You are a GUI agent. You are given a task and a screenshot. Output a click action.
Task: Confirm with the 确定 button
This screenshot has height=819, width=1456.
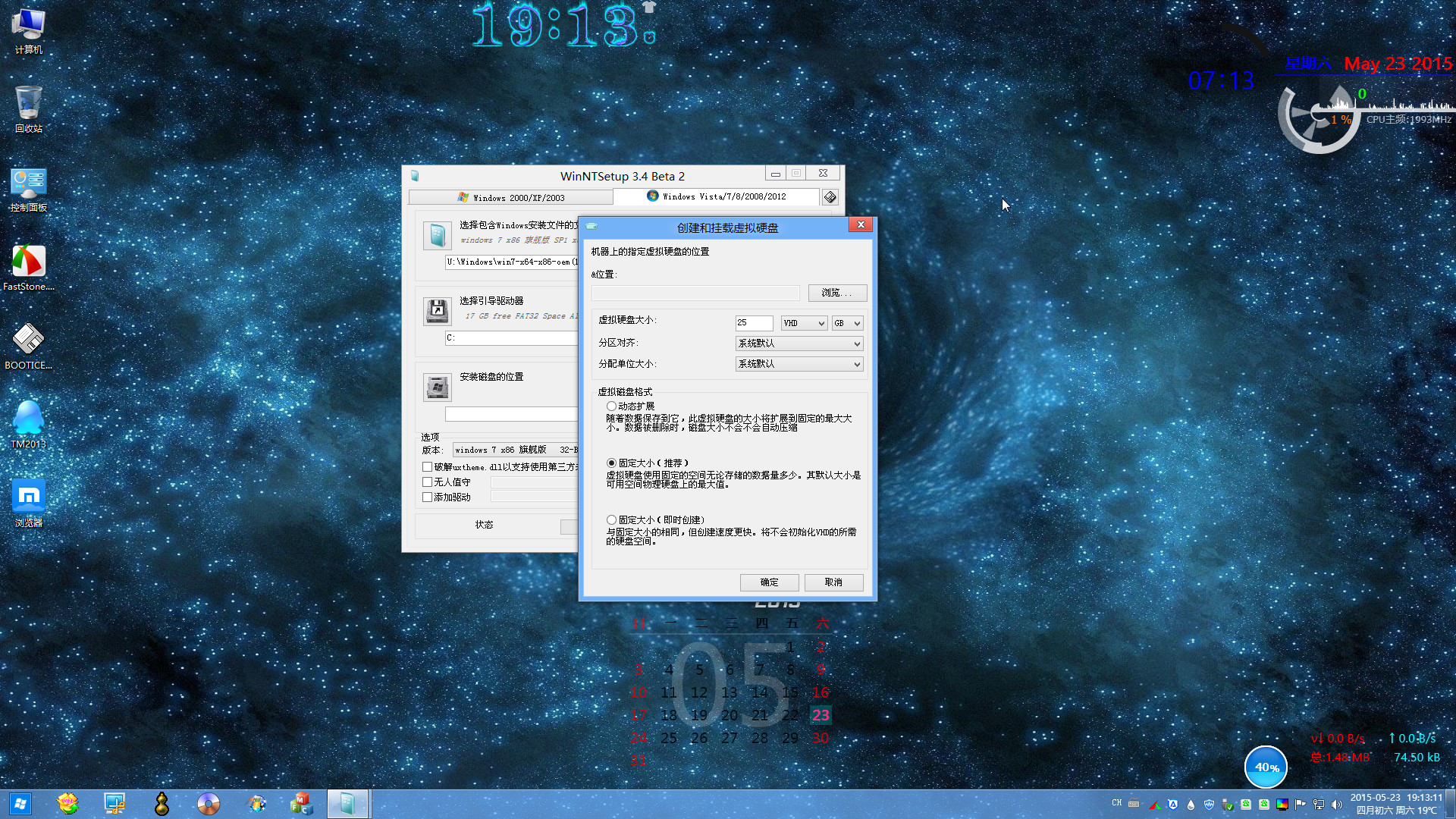tap(770, 582)
